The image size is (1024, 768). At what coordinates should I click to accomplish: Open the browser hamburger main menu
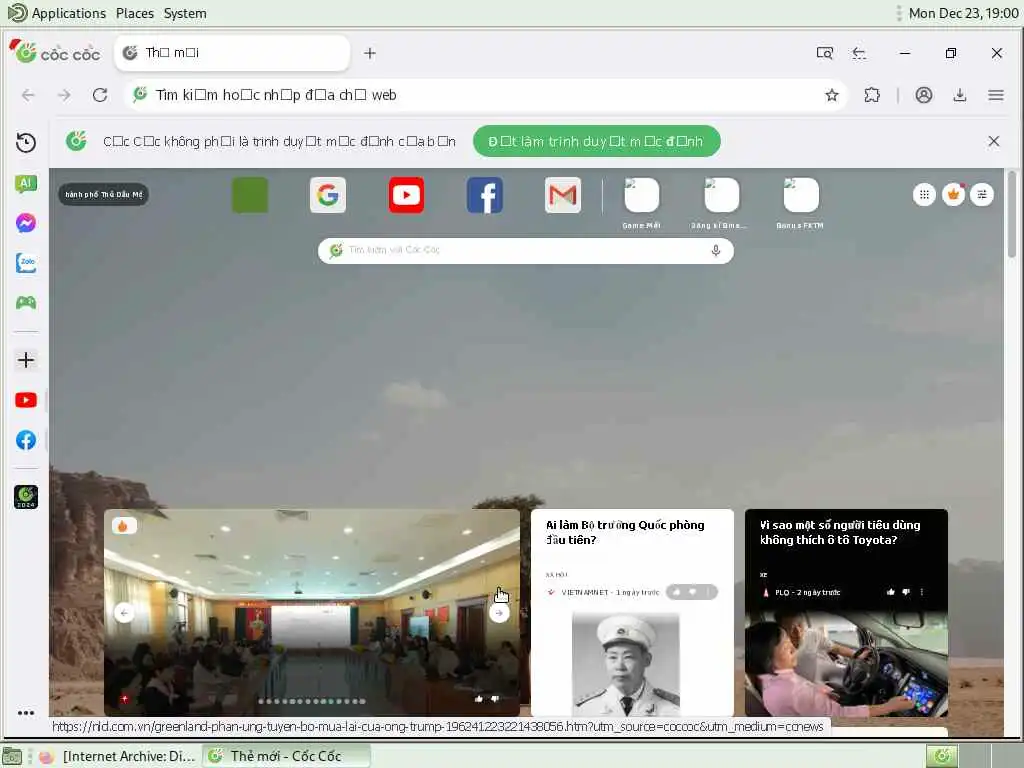pos(996,95)
